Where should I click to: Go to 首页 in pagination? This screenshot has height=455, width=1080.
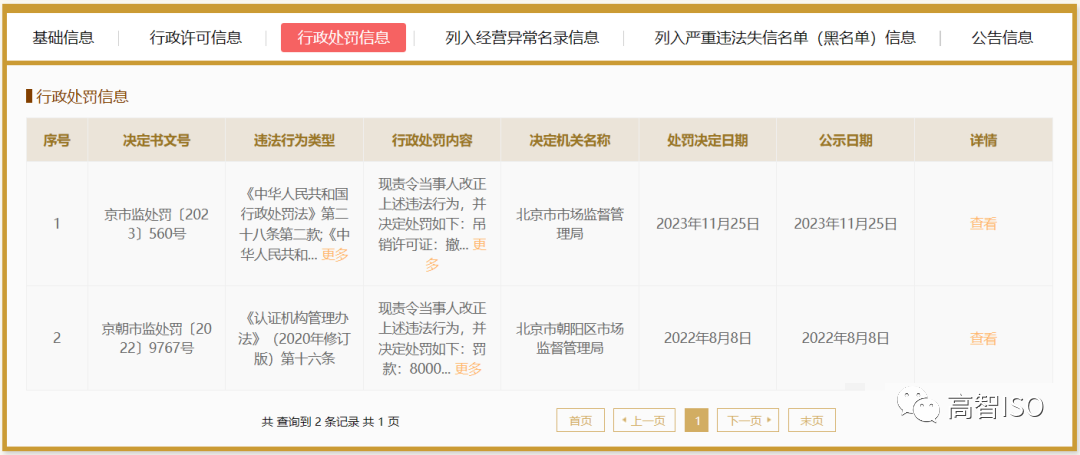coord(581,420)
